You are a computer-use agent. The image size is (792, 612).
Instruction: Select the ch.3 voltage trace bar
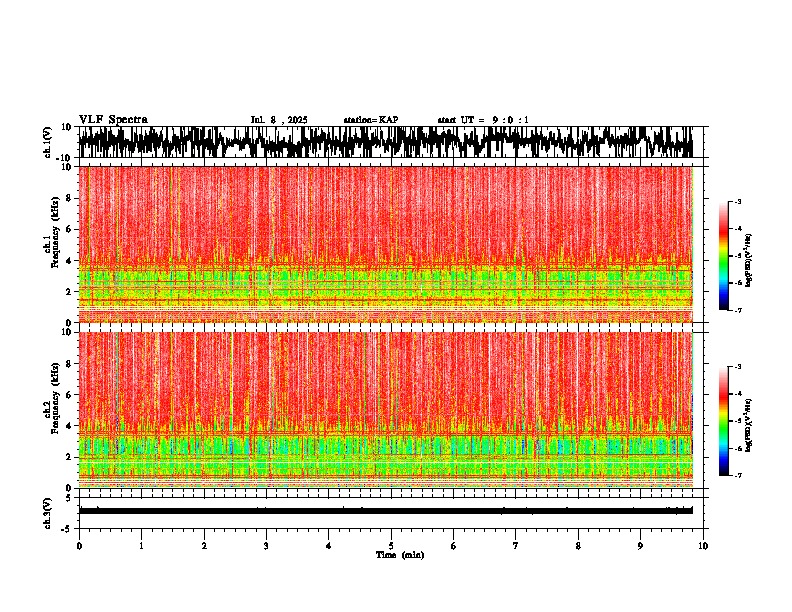pyautogui.click(x=385, y=511)
